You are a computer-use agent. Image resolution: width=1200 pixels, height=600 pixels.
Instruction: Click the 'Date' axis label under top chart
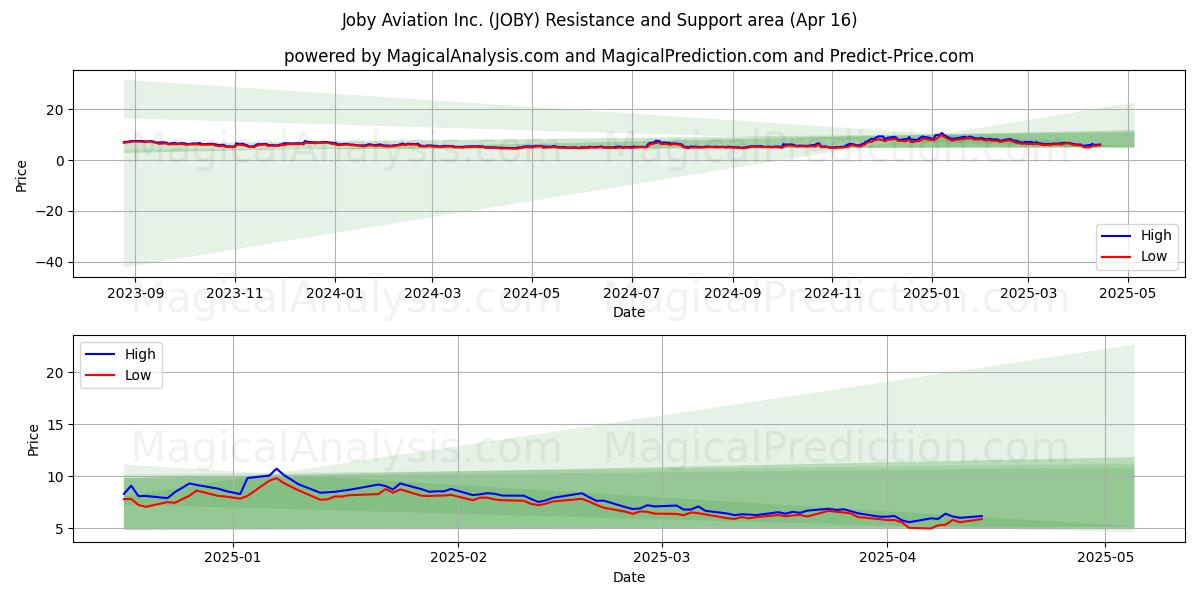coord(628,312)
